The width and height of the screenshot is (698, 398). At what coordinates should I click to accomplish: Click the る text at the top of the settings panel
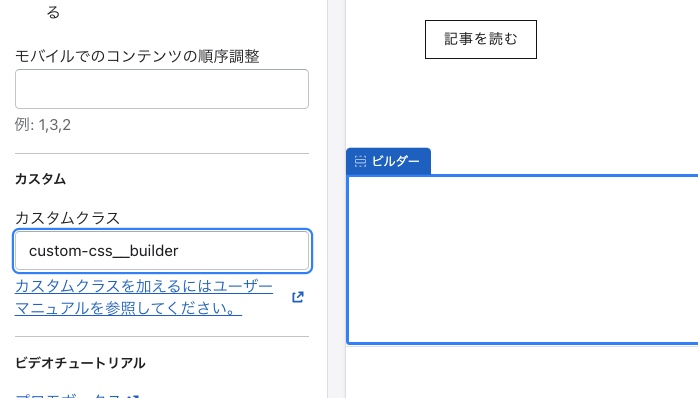[53, 12]
